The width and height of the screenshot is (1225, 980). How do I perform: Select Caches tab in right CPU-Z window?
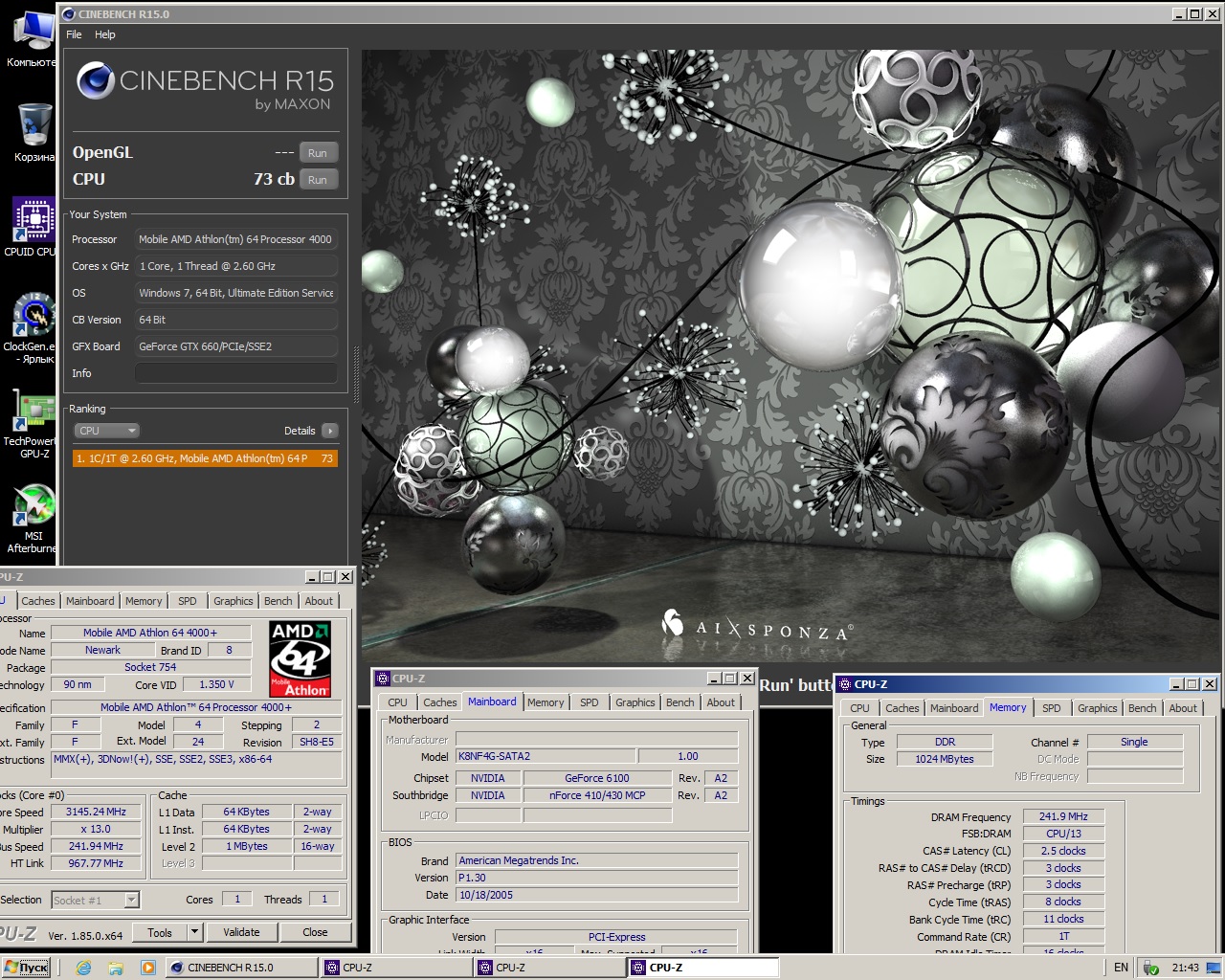point(902,708)
